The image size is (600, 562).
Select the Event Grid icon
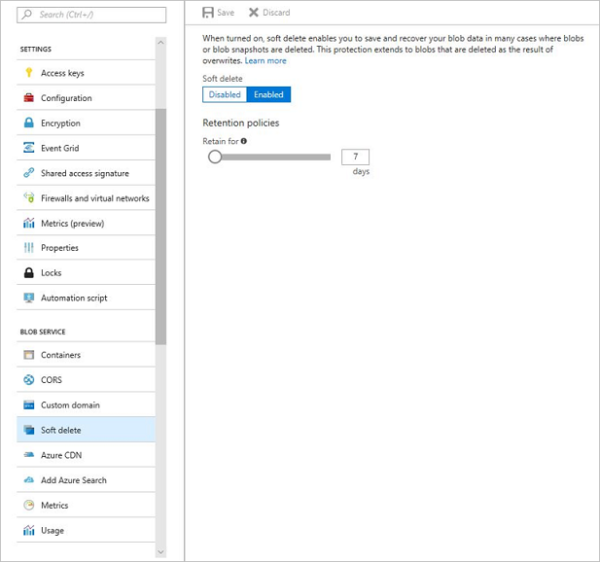click(x=29, y=148)
